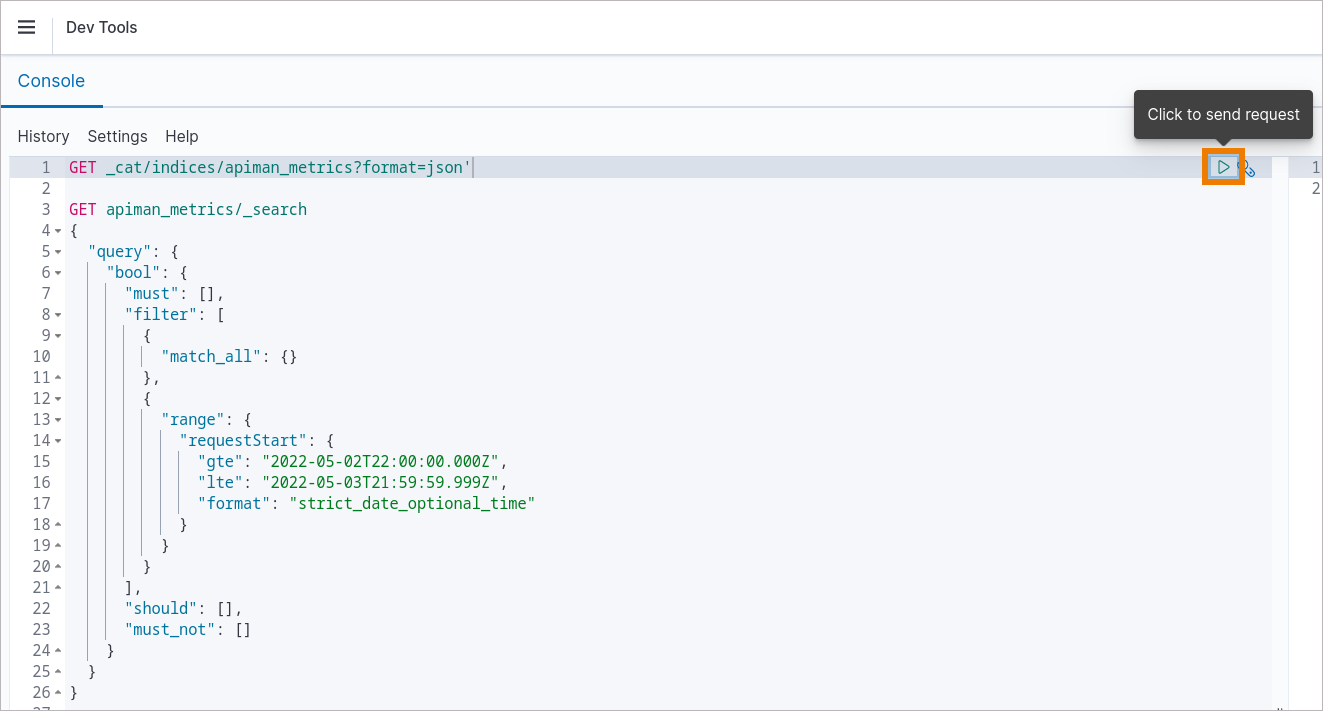Collapse the "bool" block on line 6

pos(58,273)
